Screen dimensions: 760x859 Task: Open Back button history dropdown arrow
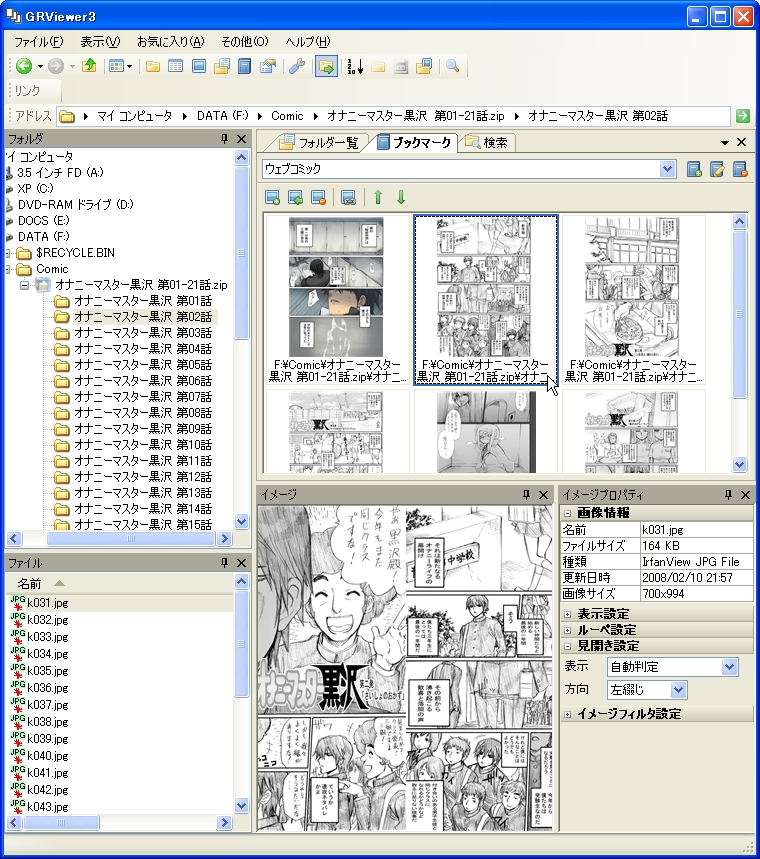point(40,67)
